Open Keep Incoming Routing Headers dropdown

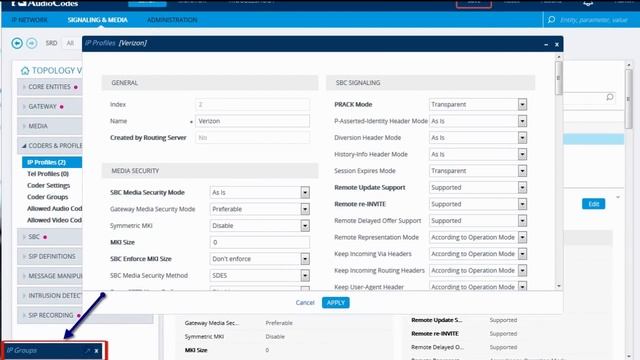(522, 271)
